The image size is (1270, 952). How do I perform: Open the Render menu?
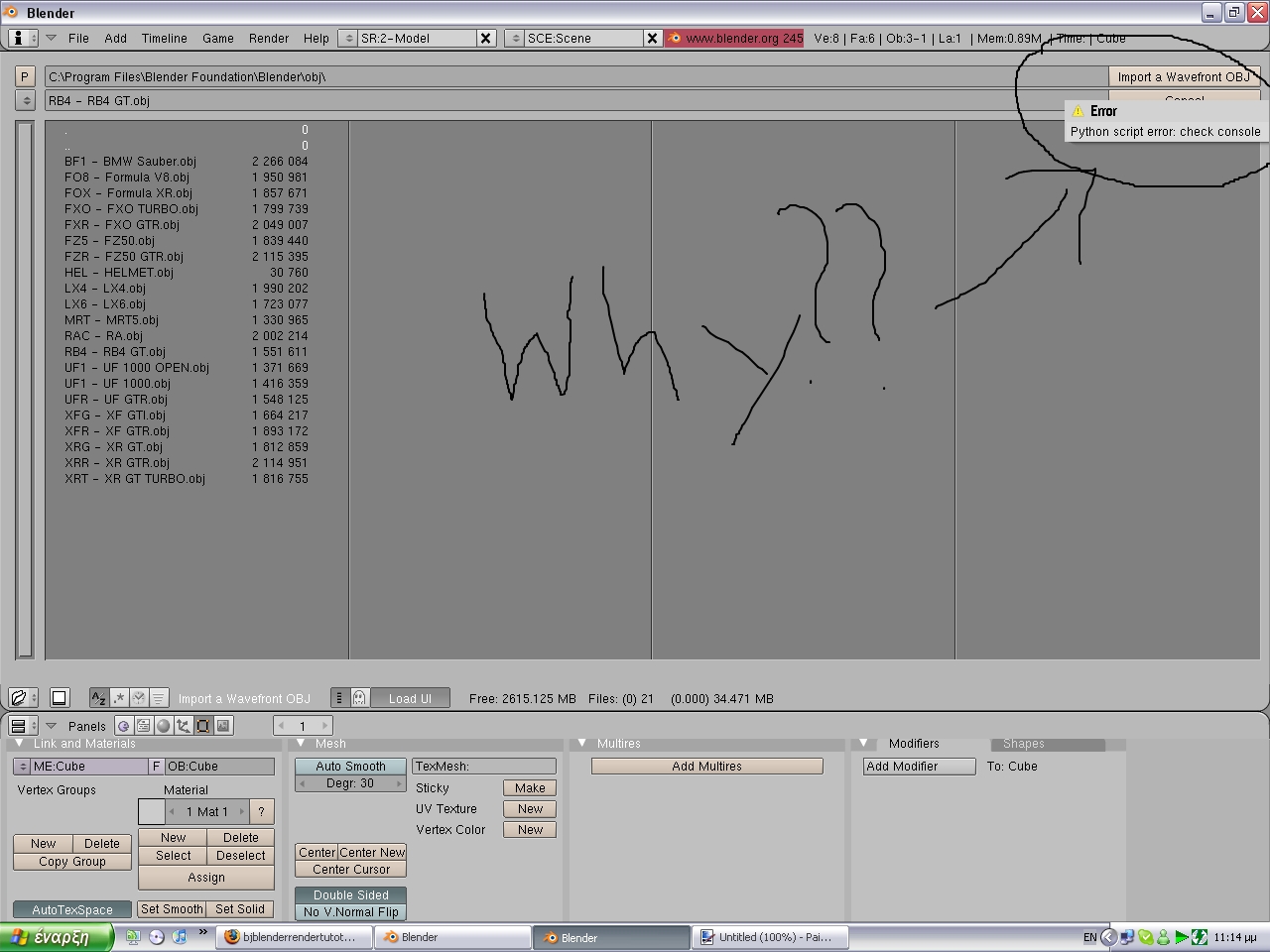point(269,38)
